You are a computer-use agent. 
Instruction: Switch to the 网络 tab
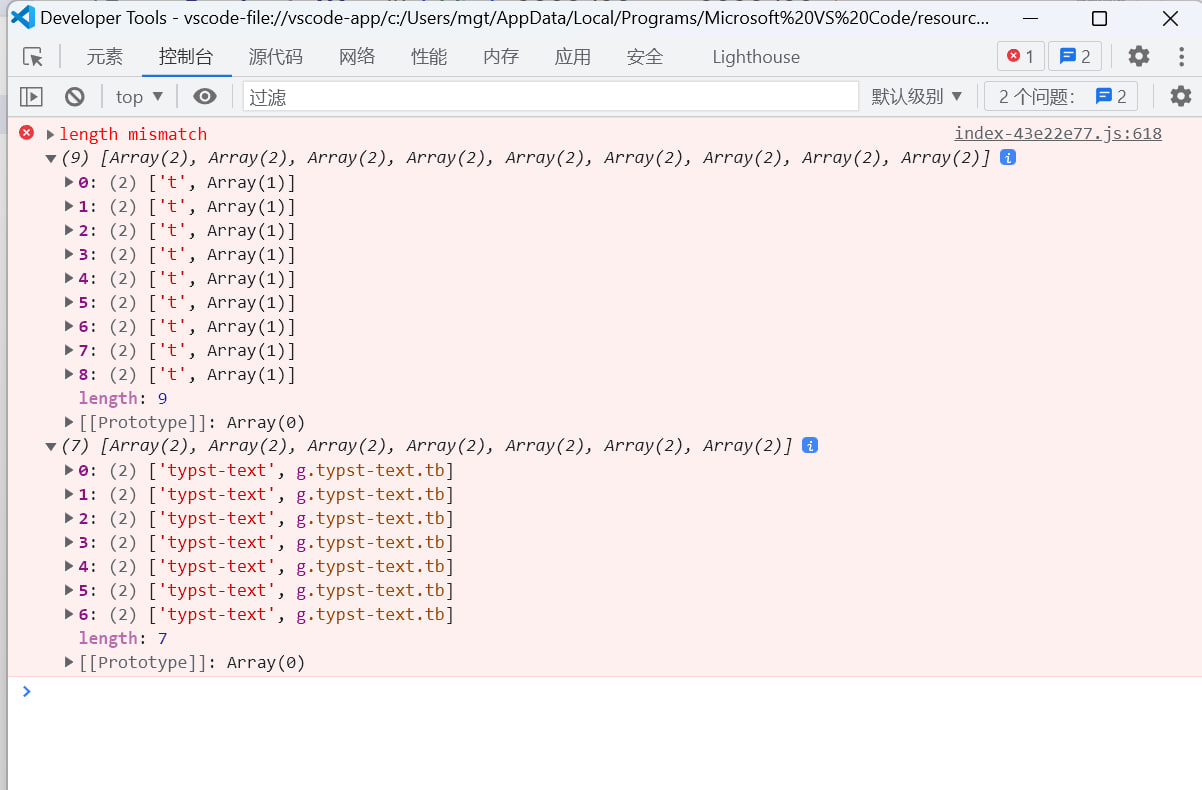pyautogui.click(x=357, y=57)
